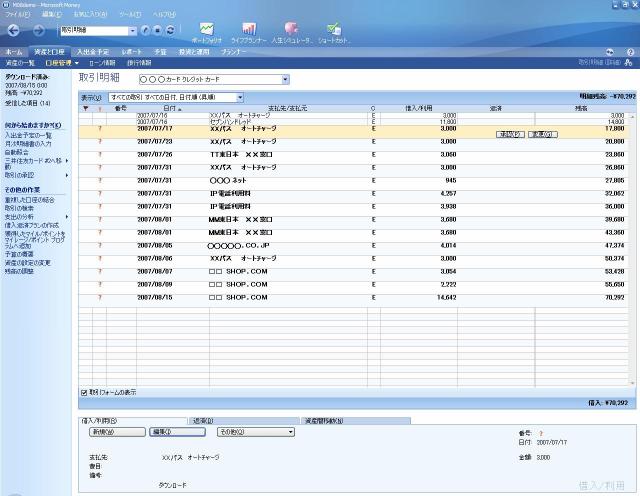
Task: Expand the 三井住友カード sidebar item arrow
Action: (67, 161)
